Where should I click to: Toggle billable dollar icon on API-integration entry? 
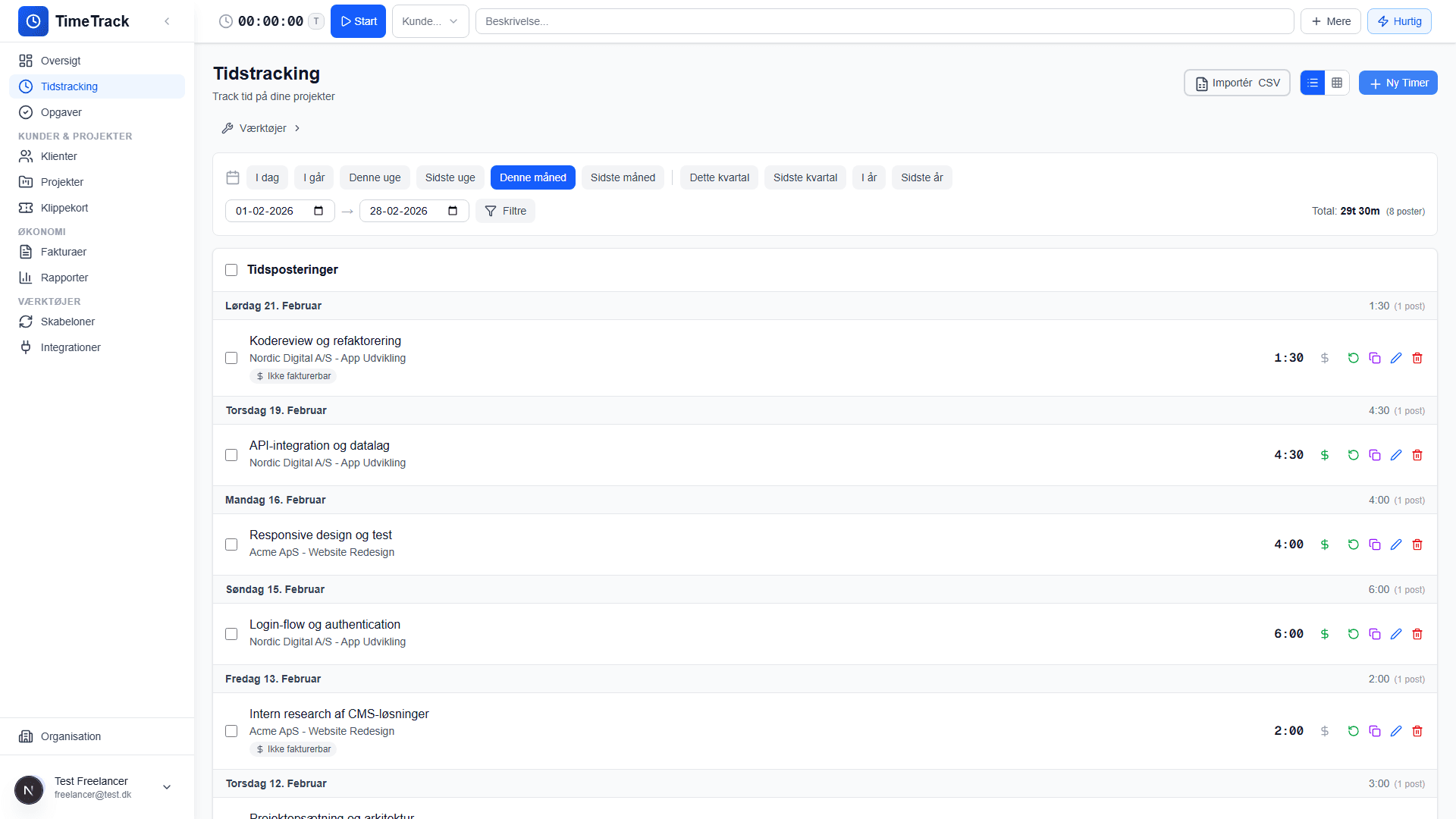click(1325, 455)
